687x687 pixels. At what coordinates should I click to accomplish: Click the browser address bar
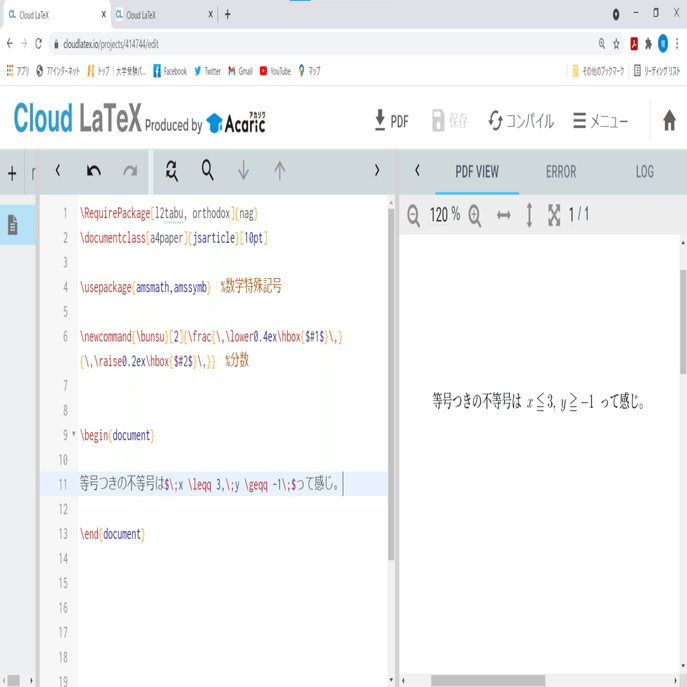tap(322, 44)
